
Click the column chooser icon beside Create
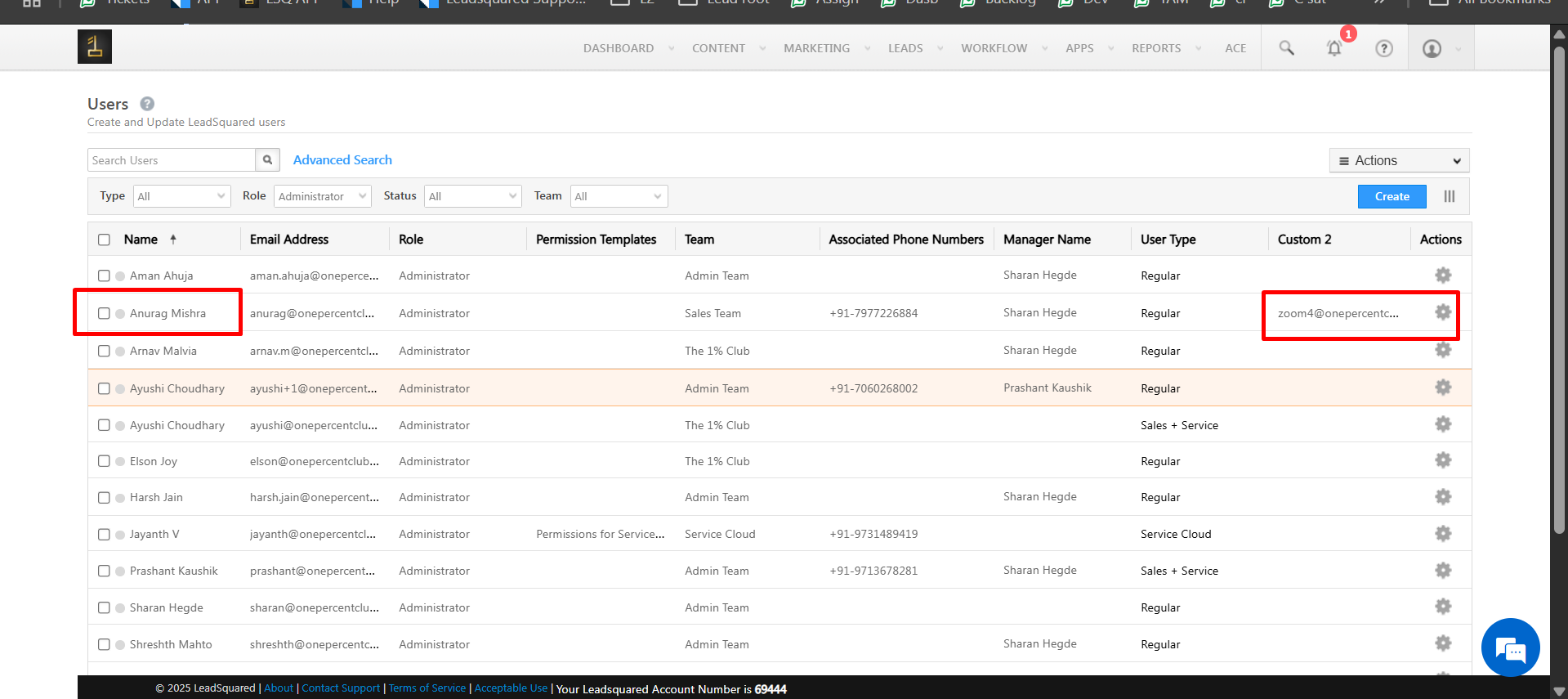point(1450,196)
